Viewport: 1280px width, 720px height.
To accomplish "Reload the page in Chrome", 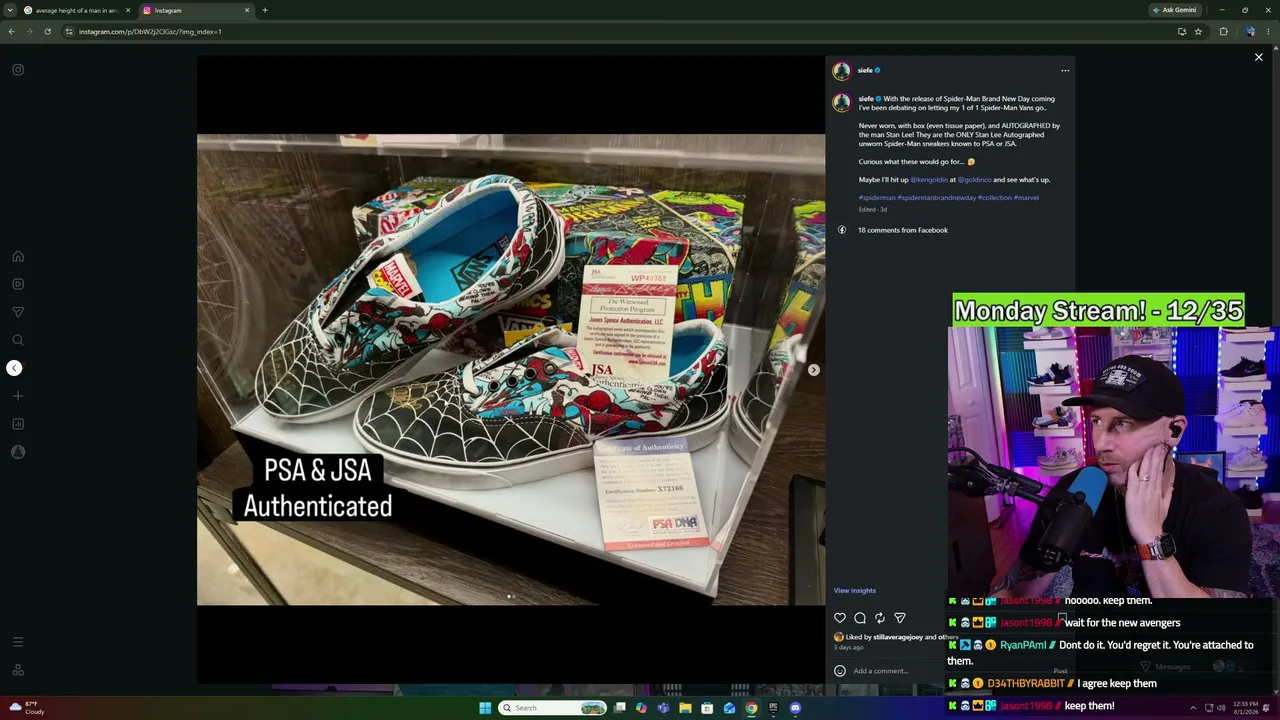I will coord(47,31).
